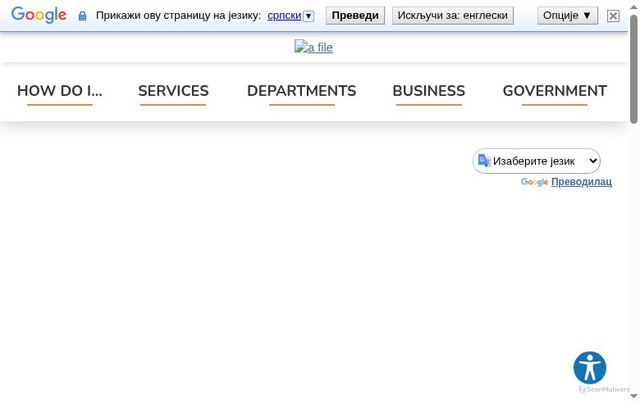
Task: Click the blue padlock security icon
Action: 82,16
